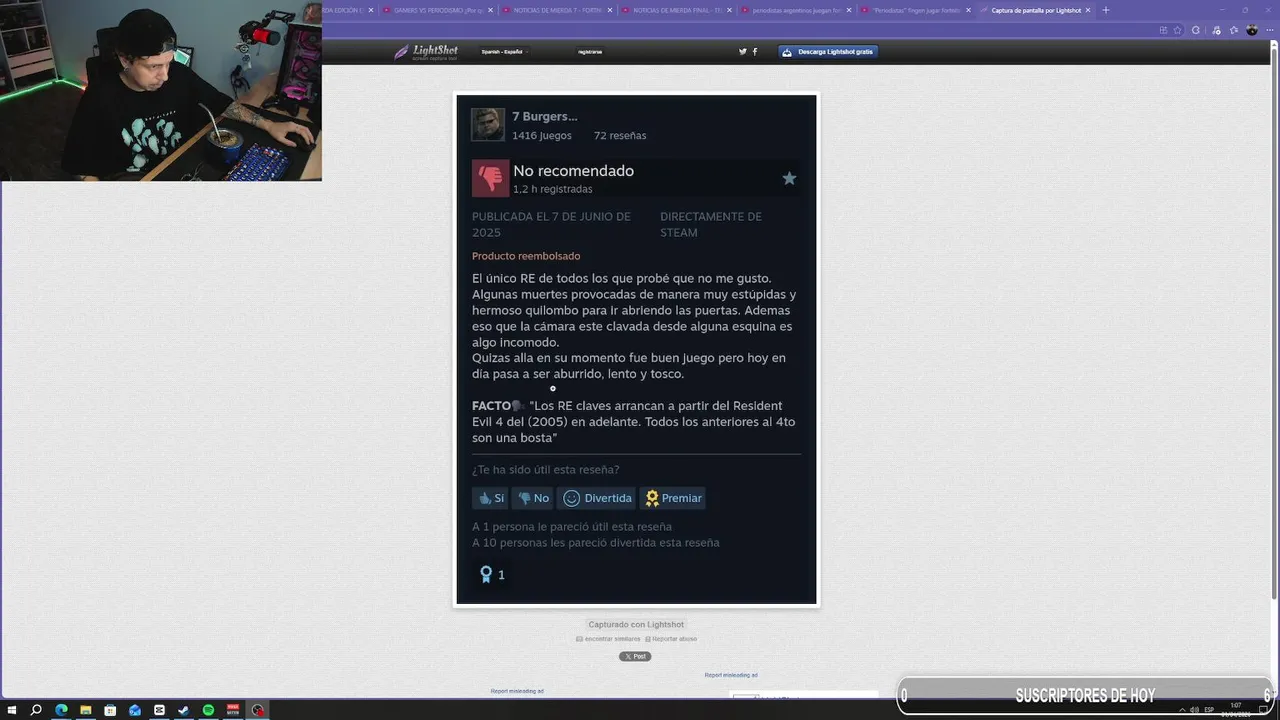Open the Facebook icon in LightShot header

point(755,52)
